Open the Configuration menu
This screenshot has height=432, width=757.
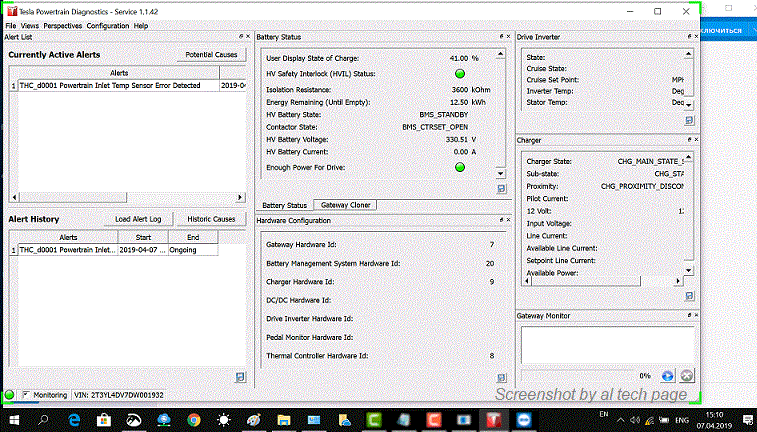[x=107, y=25]
